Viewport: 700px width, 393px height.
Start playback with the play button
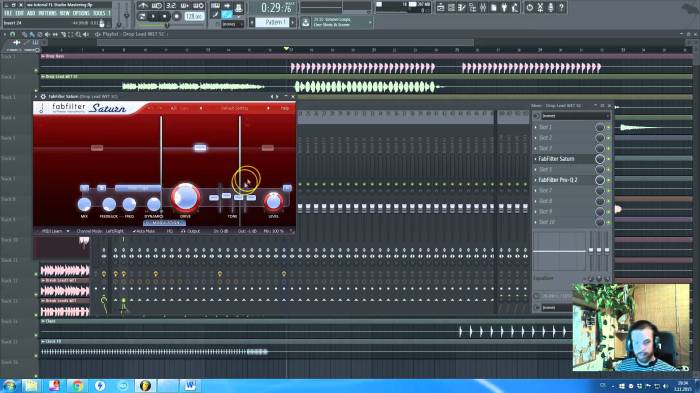click(154, 17)
